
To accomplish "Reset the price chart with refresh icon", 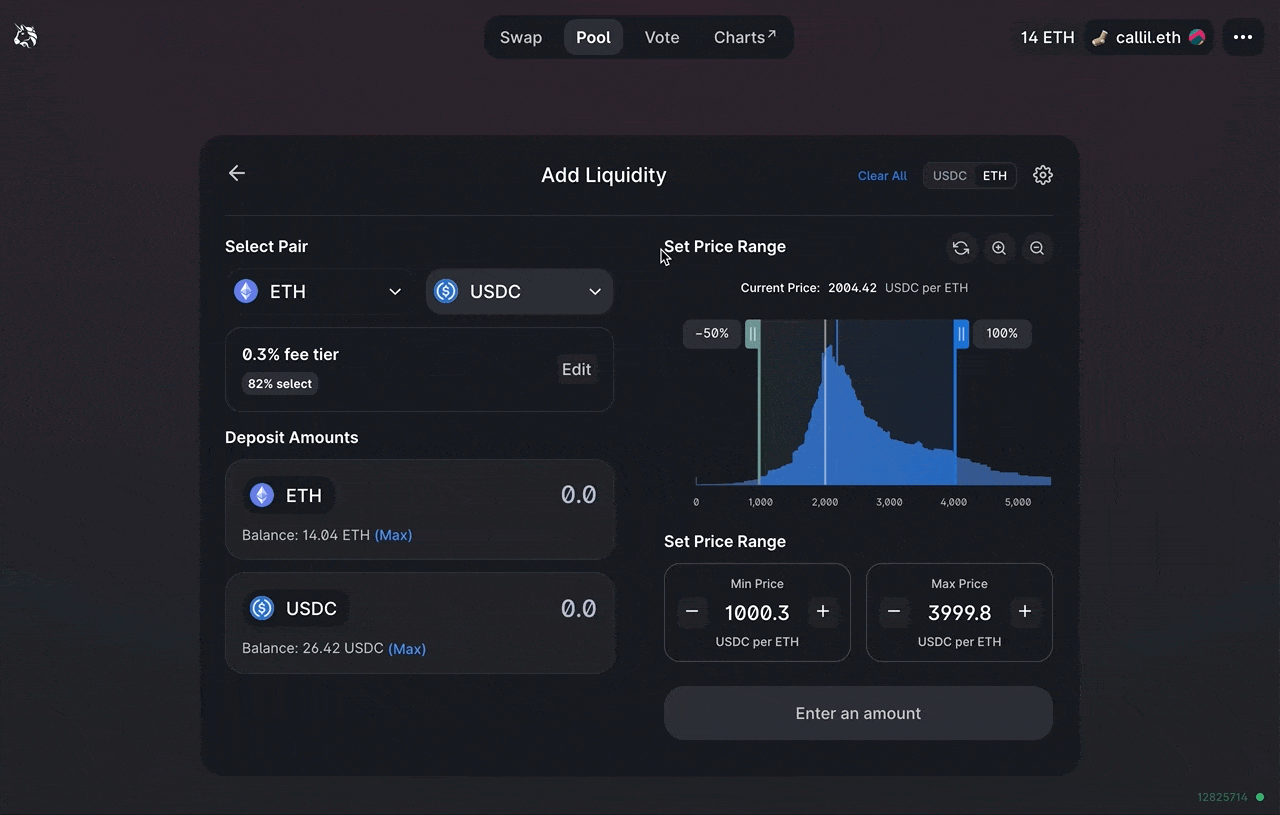I will [961, 249].
